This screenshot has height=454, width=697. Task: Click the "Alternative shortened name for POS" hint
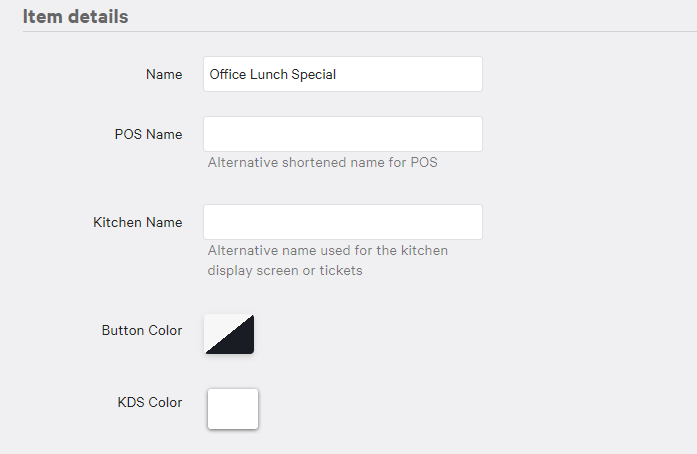point(322,162)
